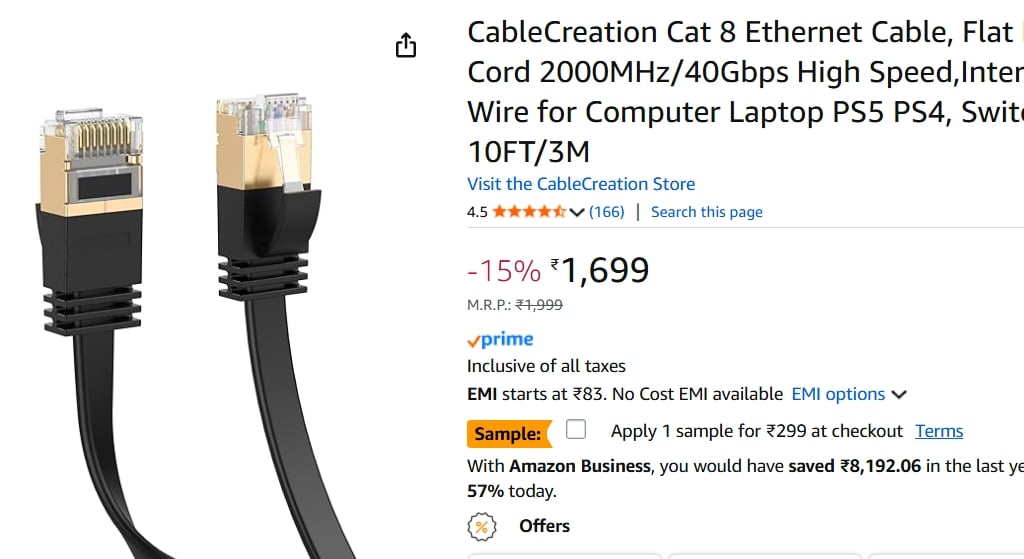Image resolution: width=1024 pixels, height=559 pixels.
Task: Click the Prime logo badge
Action: point(501,340)
